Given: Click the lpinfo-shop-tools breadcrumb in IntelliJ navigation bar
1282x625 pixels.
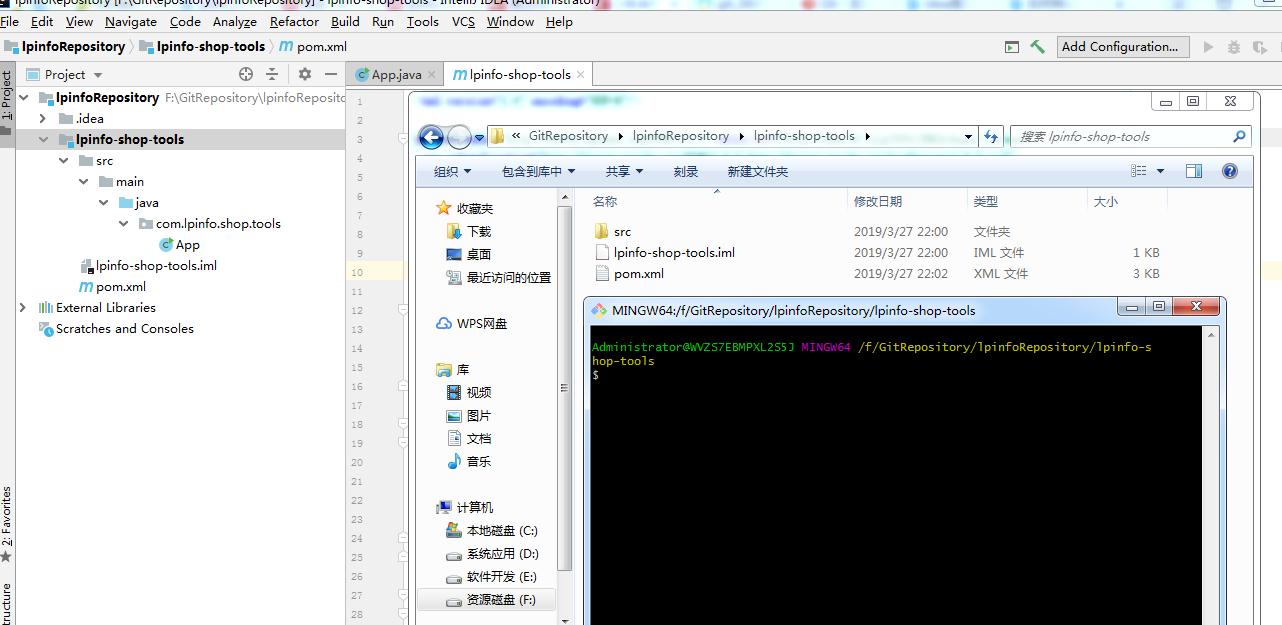Looking at the screenshot, I should 202,46.
